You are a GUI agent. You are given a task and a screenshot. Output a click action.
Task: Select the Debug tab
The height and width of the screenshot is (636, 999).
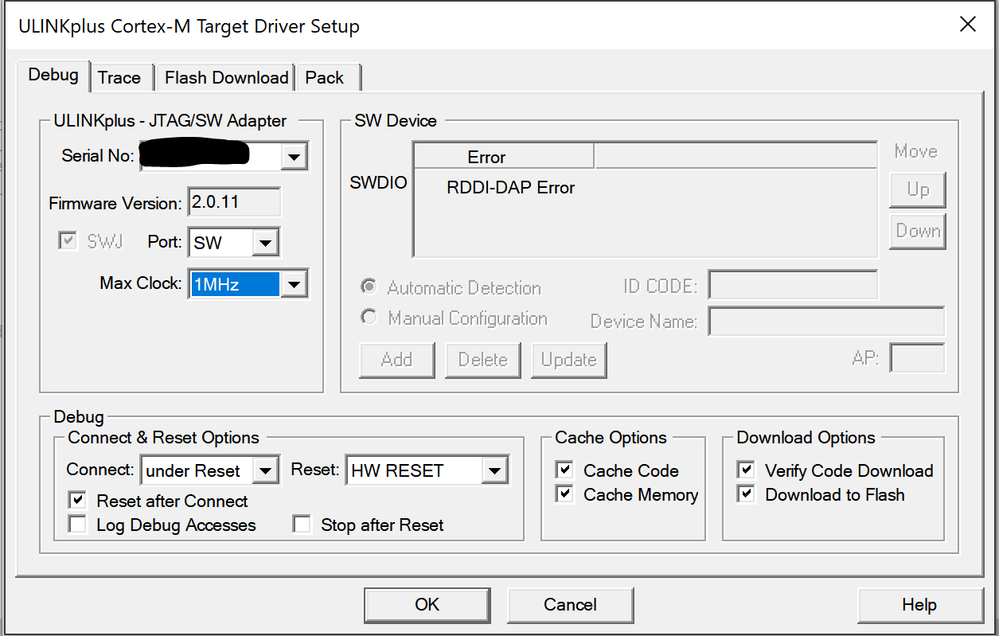tap(54, 75)
